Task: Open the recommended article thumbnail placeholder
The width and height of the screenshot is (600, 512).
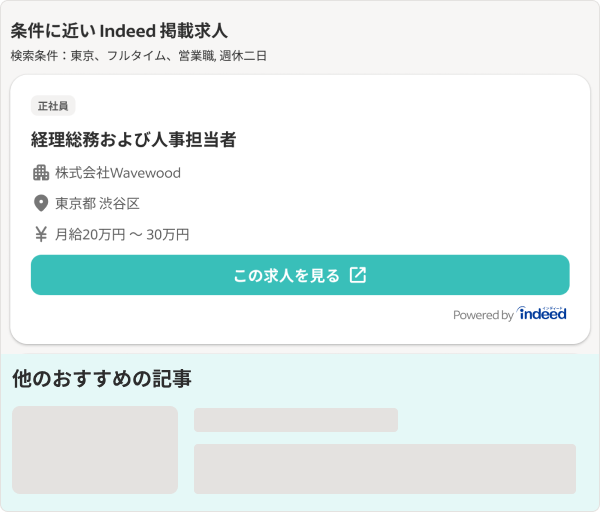Action: (95, 450)
